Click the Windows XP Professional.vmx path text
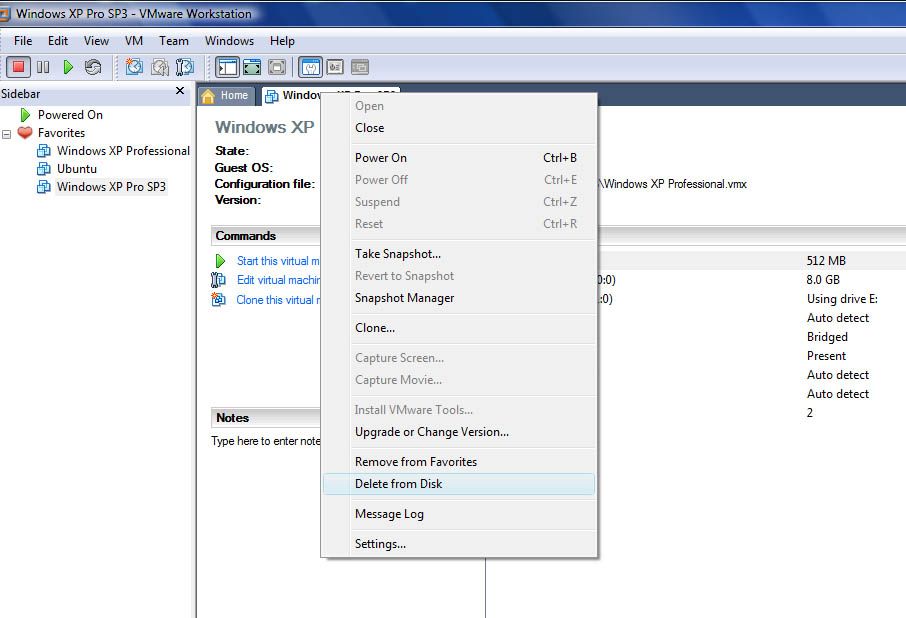This screenshot has width=906, height=618. 672,184
